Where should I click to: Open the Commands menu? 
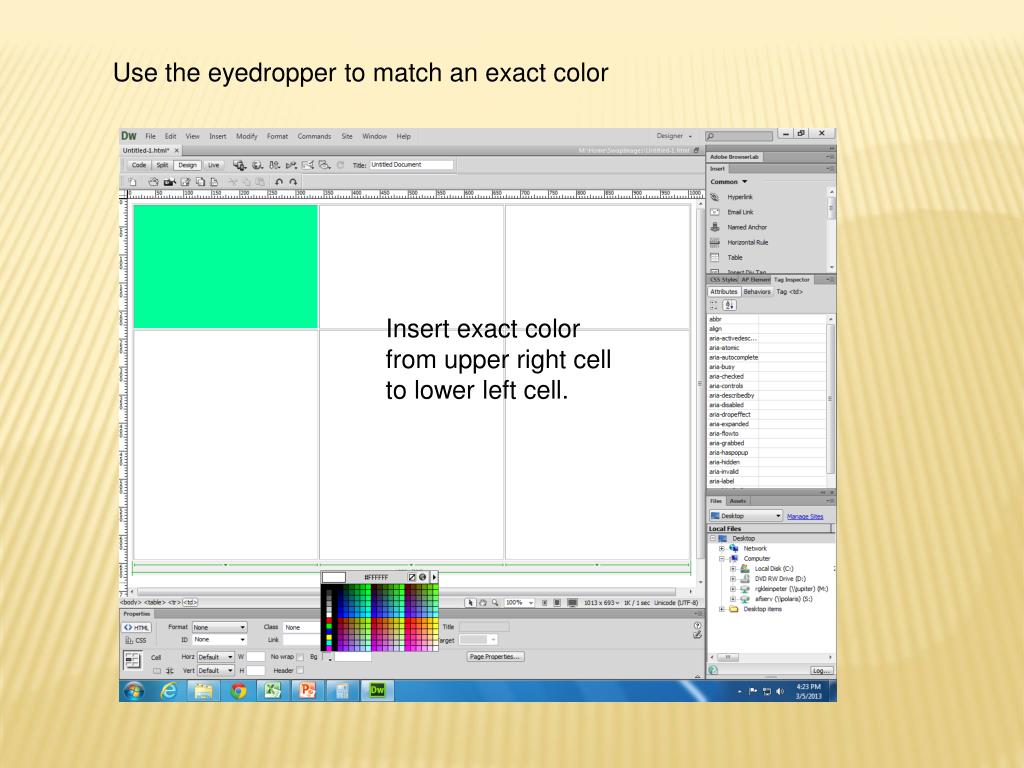tap(314, 136)
